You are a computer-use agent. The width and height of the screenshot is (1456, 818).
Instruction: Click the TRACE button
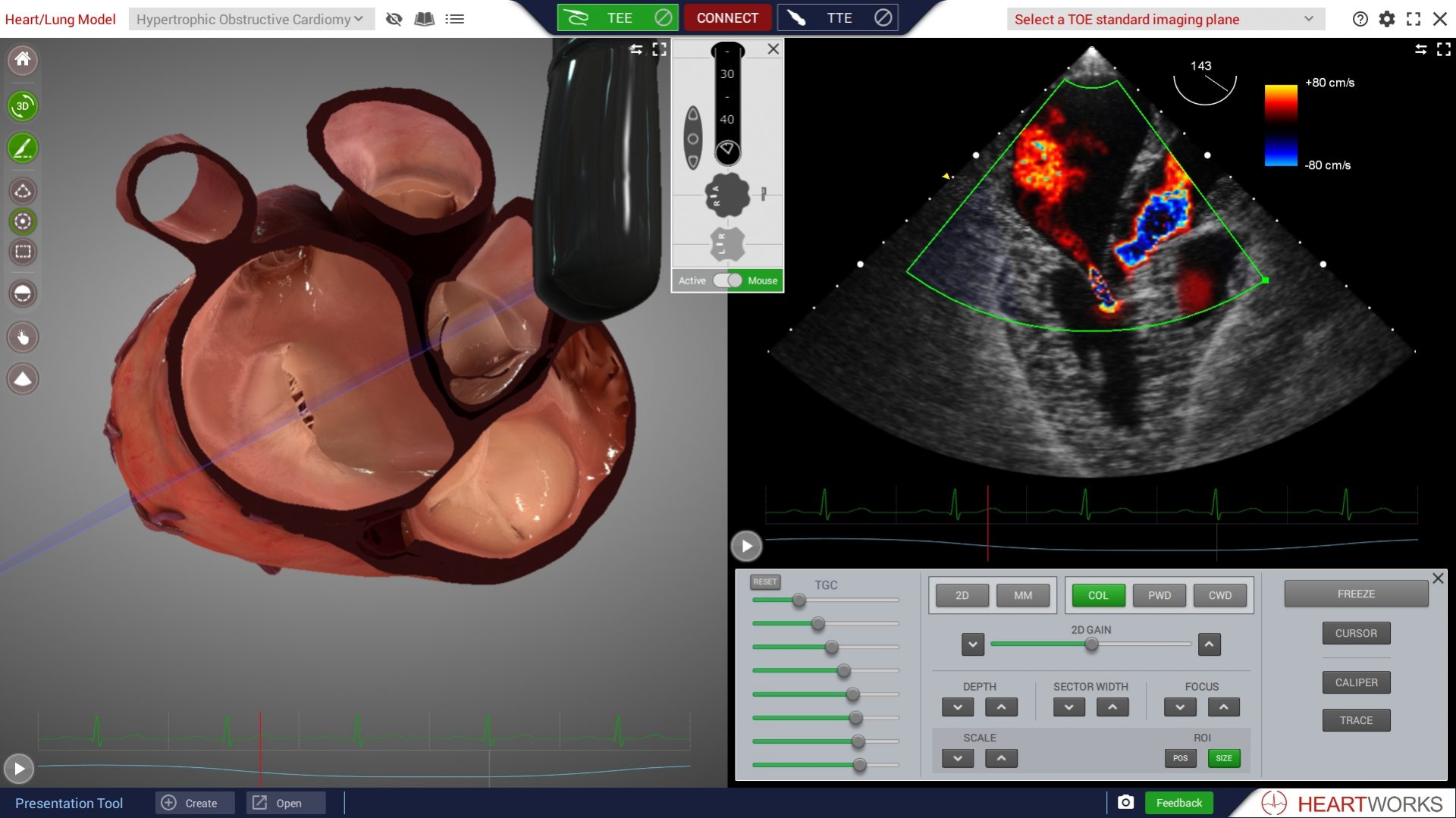tap(1356, 720)
